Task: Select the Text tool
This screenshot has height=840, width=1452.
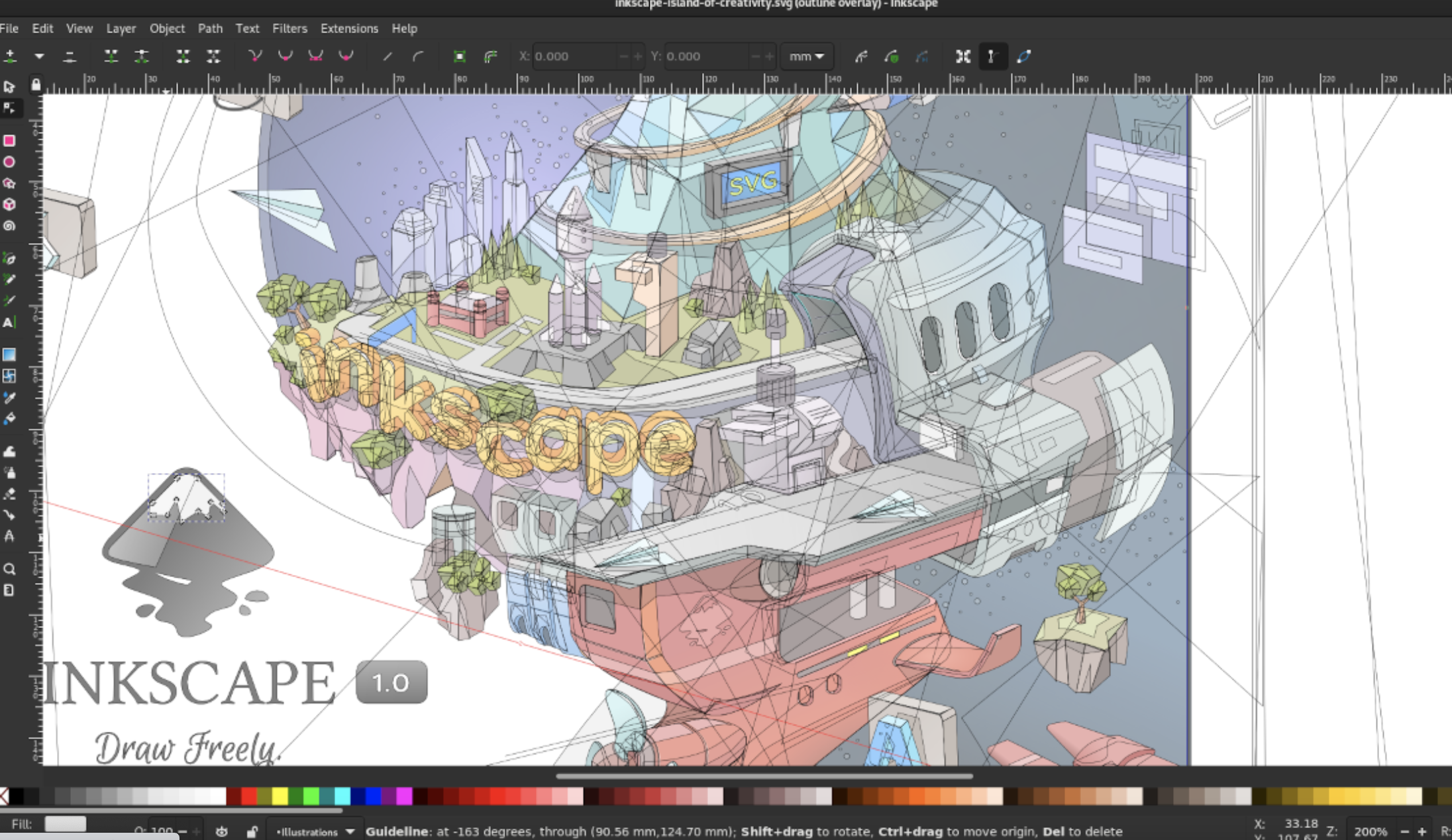Action: point(9,323)
